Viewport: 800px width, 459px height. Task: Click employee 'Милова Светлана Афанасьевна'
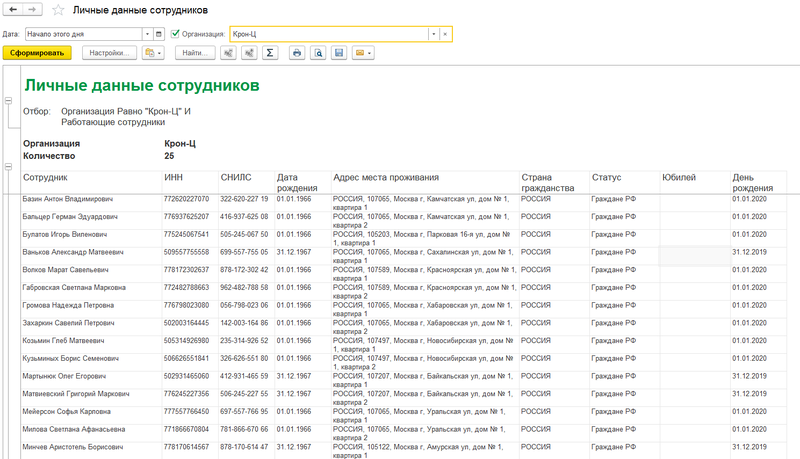coord(73,429)
